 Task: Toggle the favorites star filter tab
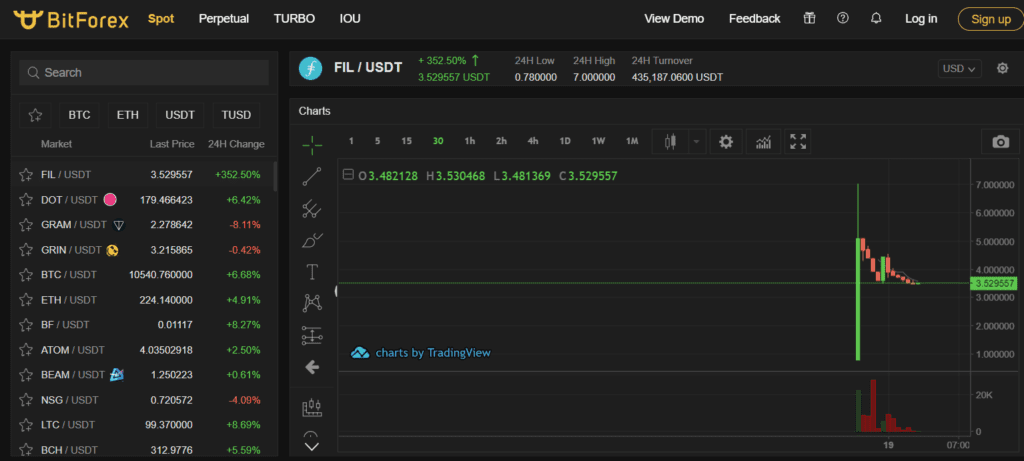point(36,115)
